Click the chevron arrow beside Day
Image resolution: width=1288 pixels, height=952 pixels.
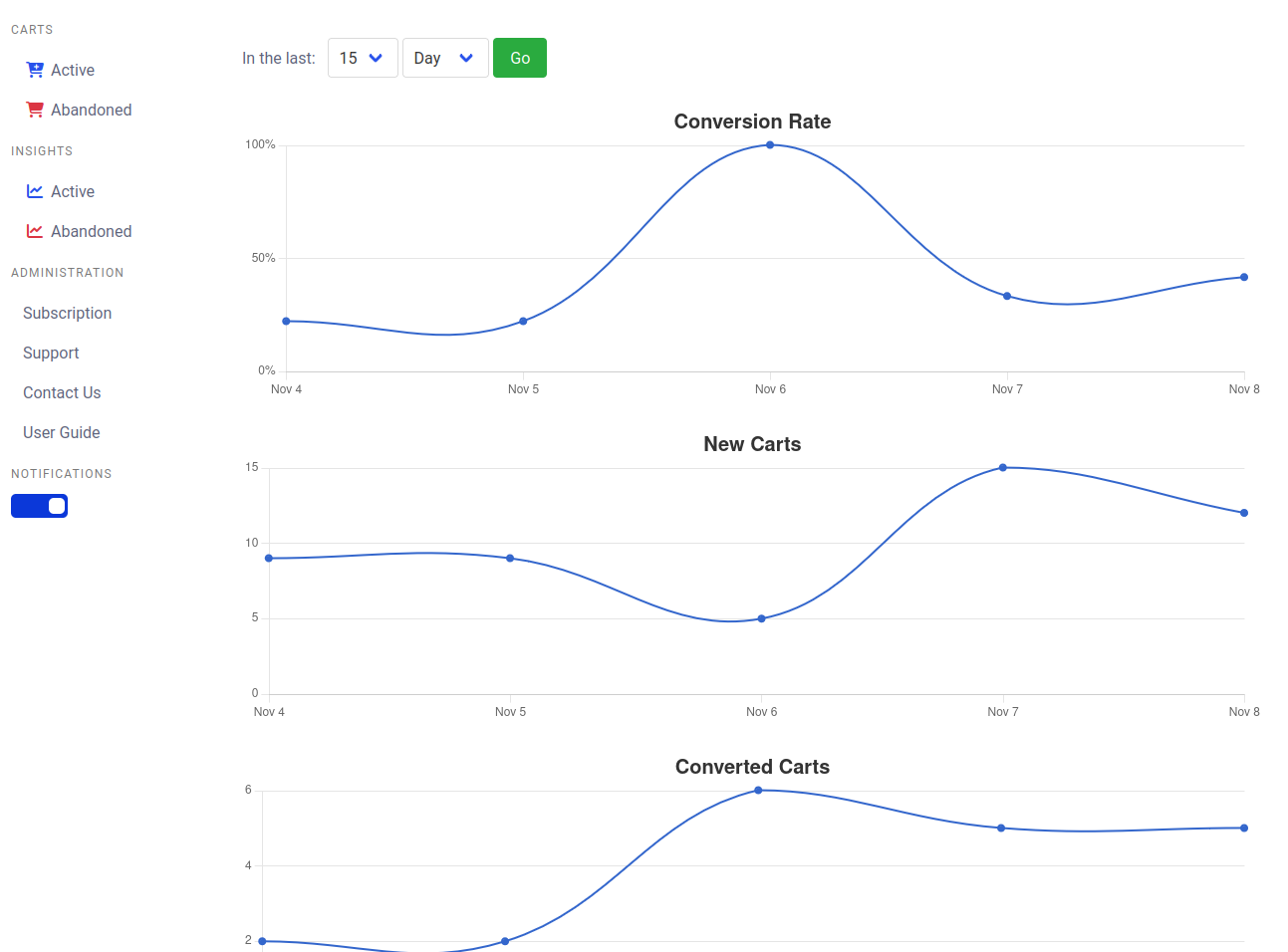pyautogui.click(x=466, y=58)
